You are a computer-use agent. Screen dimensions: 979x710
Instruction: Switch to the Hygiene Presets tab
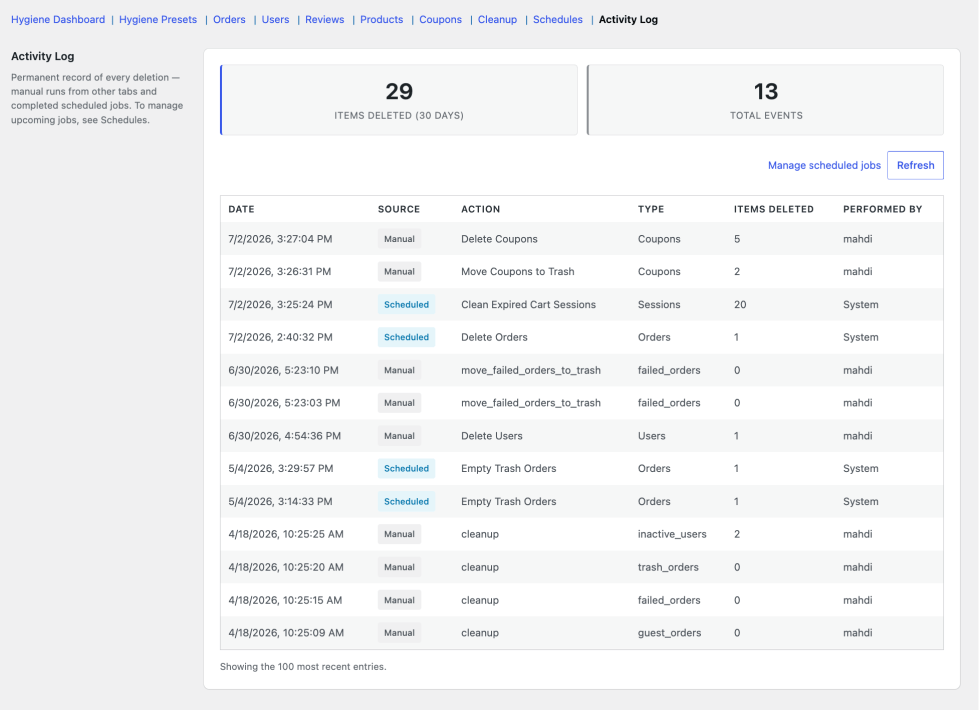pyautogui.click(x=158, y=19)
